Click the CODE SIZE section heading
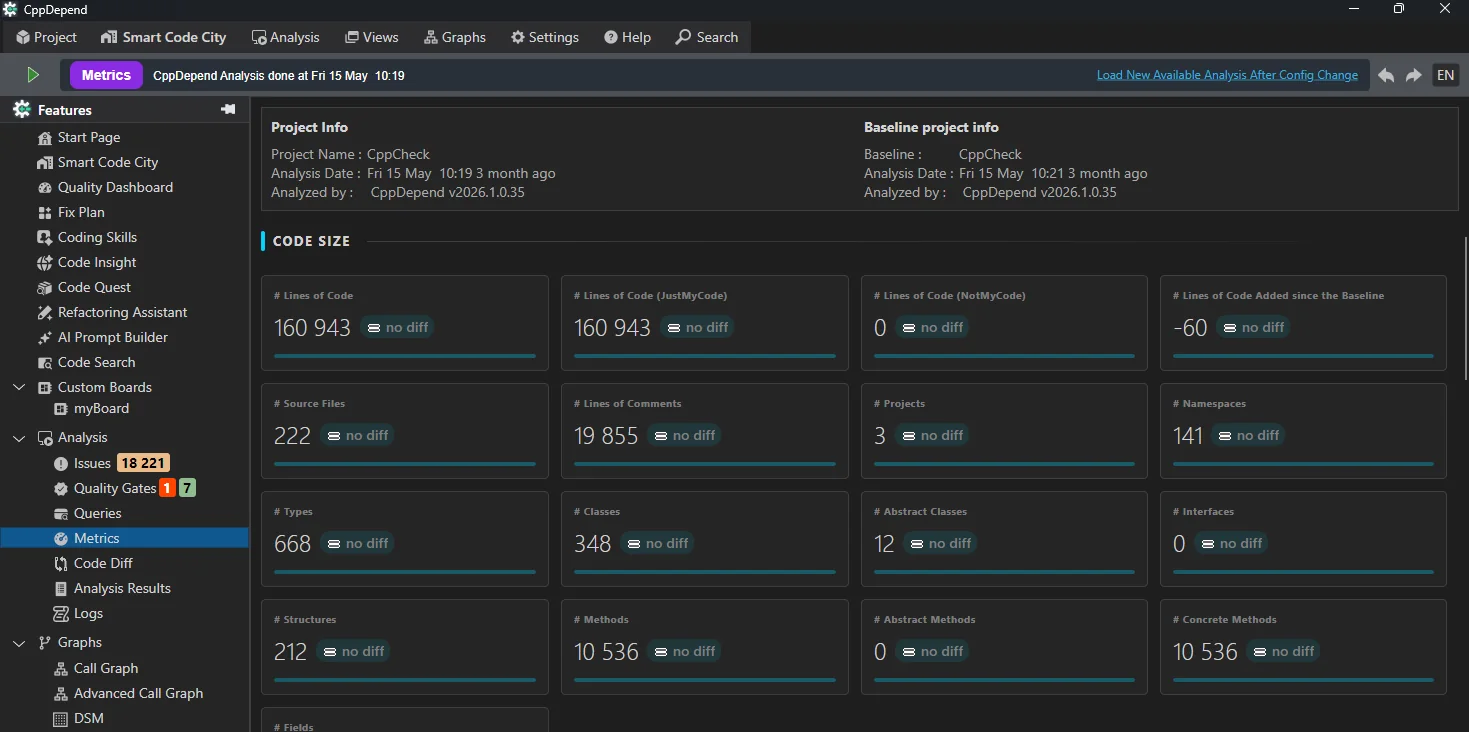Image resolution: width=1469 pixels, height=732 pixels. point(311,241)
